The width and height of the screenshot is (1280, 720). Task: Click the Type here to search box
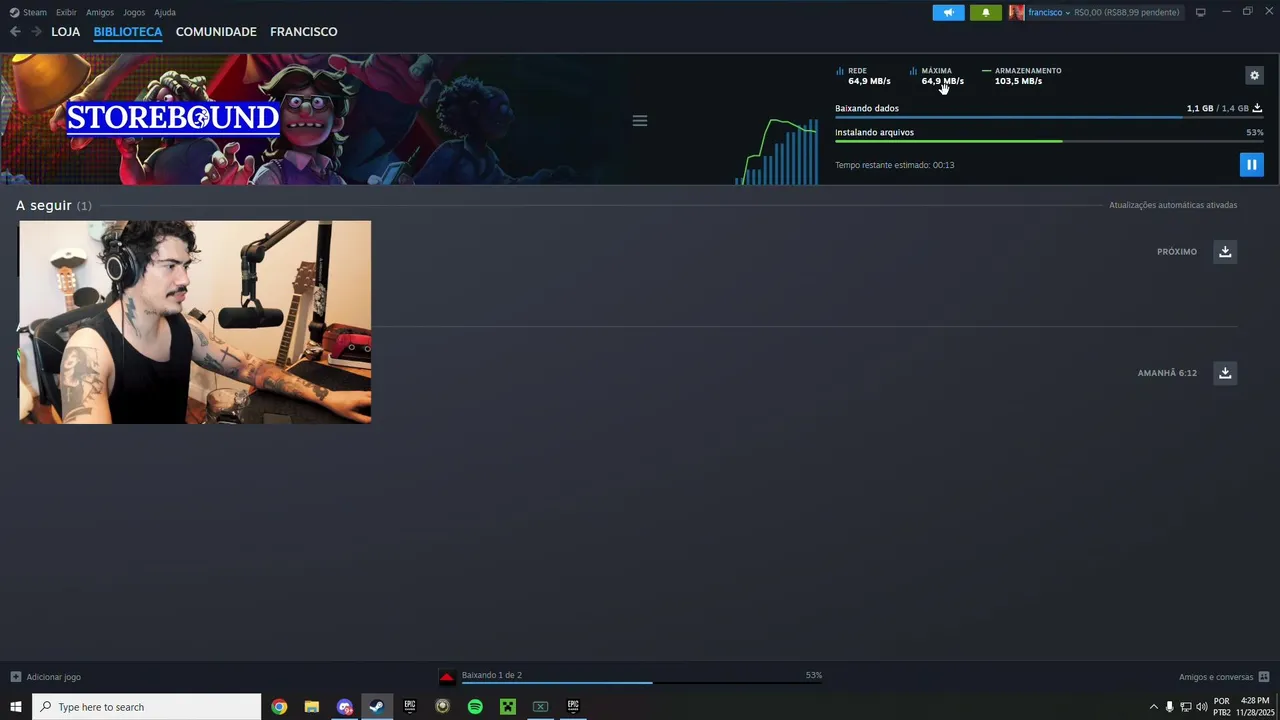(147, 707)
